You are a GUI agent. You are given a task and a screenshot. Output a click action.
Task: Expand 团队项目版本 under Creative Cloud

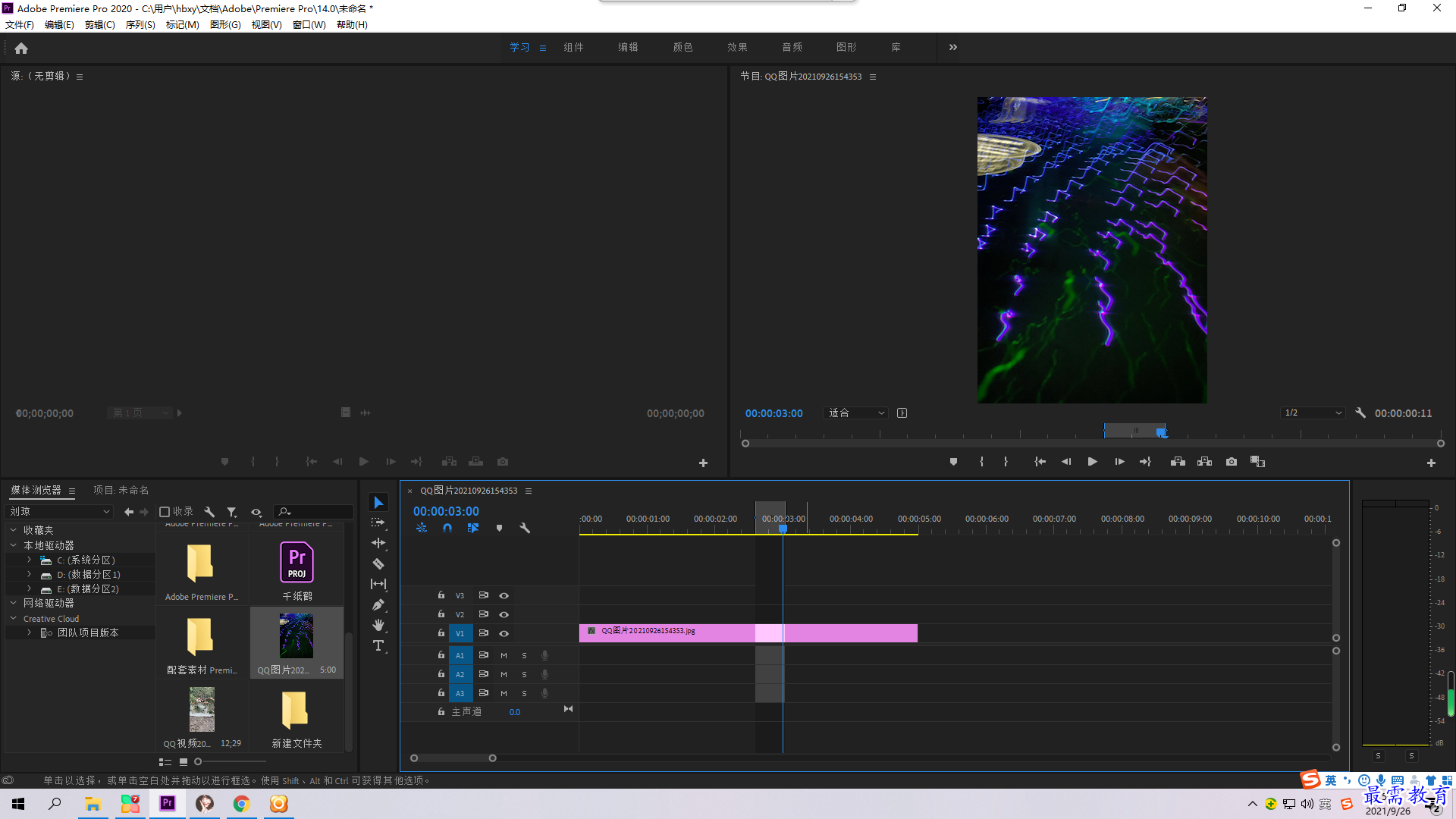point(29,632)
